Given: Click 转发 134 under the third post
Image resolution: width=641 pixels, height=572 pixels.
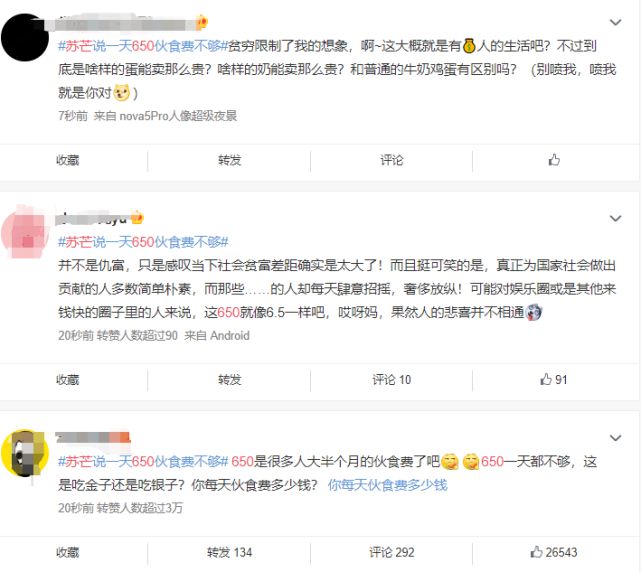Looking at the screenshot, I should tap(229, 552).
